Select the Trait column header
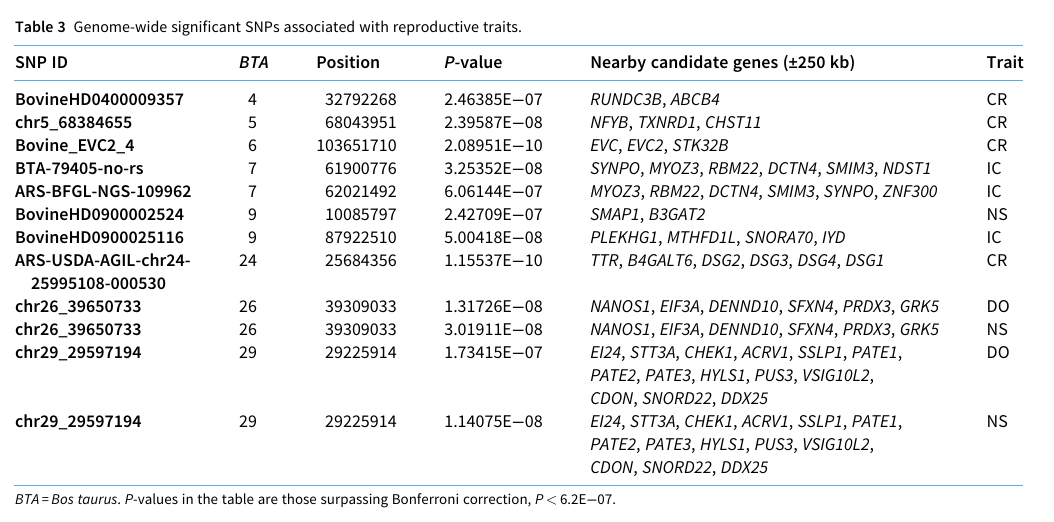This screenshot has width=1054, height=522. click(x=1004, y=62)
